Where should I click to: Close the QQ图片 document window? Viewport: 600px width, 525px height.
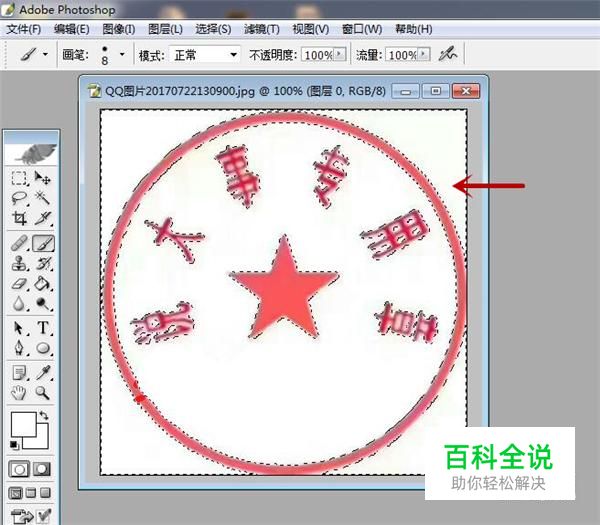tap(466, 91)
